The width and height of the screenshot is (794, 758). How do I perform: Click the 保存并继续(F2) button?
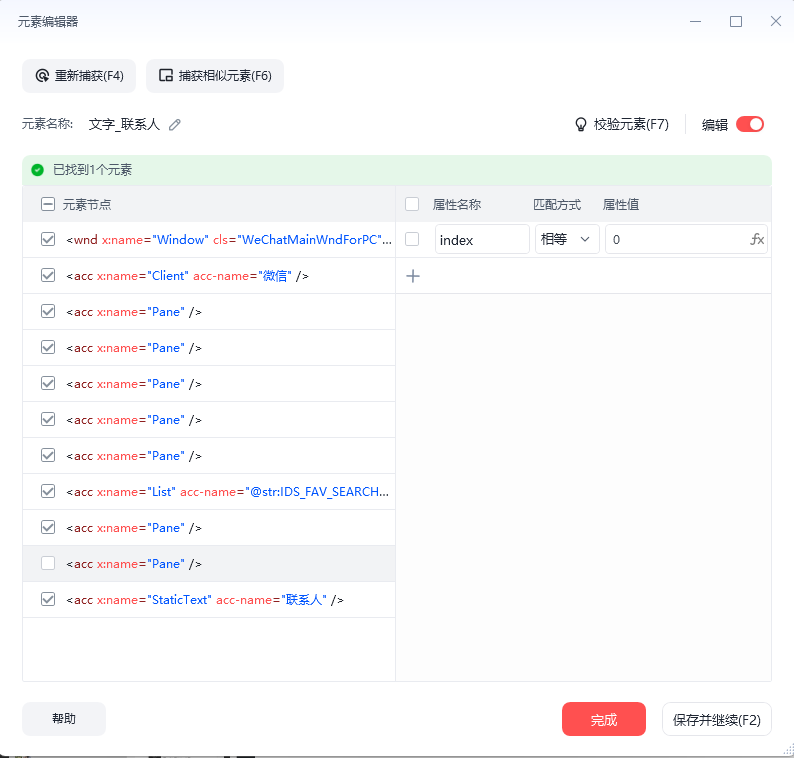(x=716, y=720)
